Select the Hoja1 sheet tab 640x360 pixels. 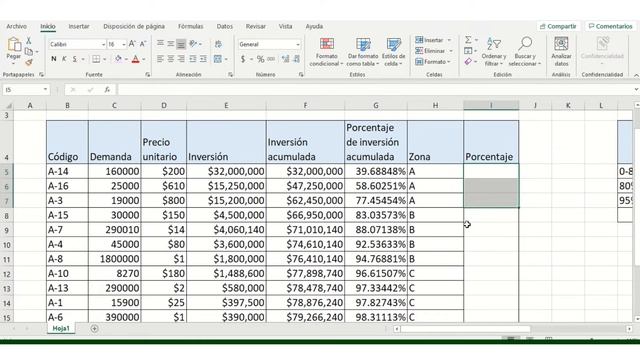(61, 329)
